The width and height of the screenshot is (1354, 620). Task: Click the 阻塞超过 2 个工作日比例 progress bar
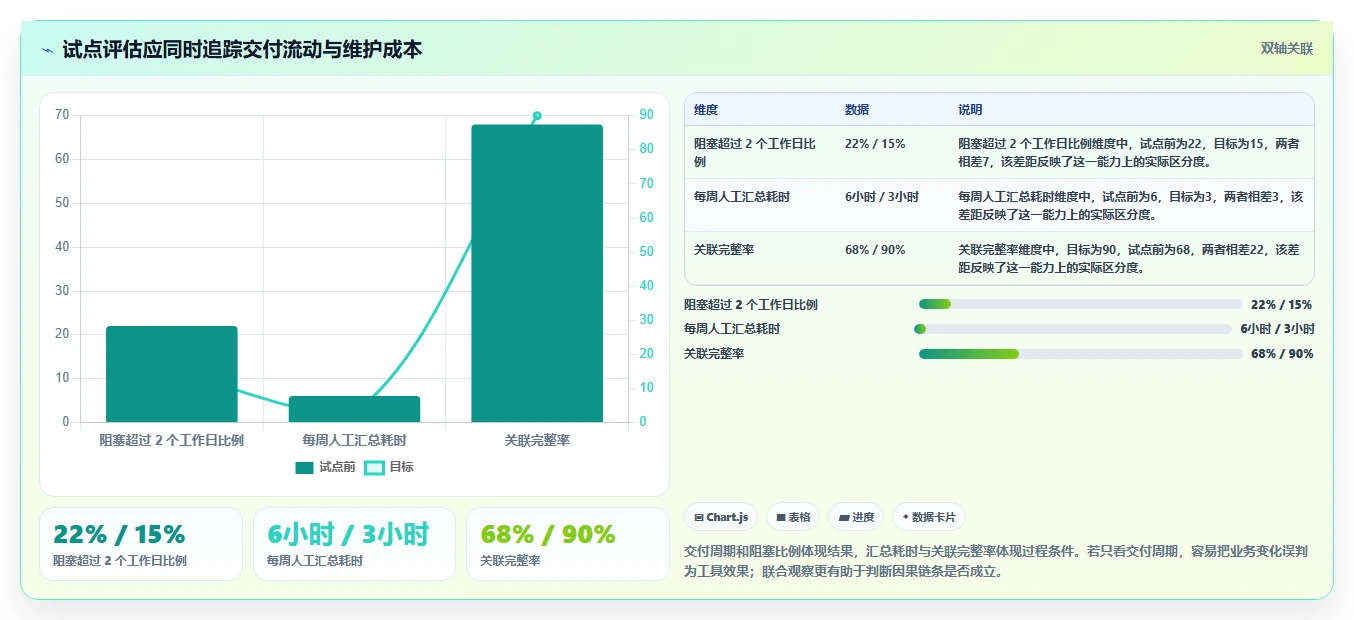coord(1080,304)
